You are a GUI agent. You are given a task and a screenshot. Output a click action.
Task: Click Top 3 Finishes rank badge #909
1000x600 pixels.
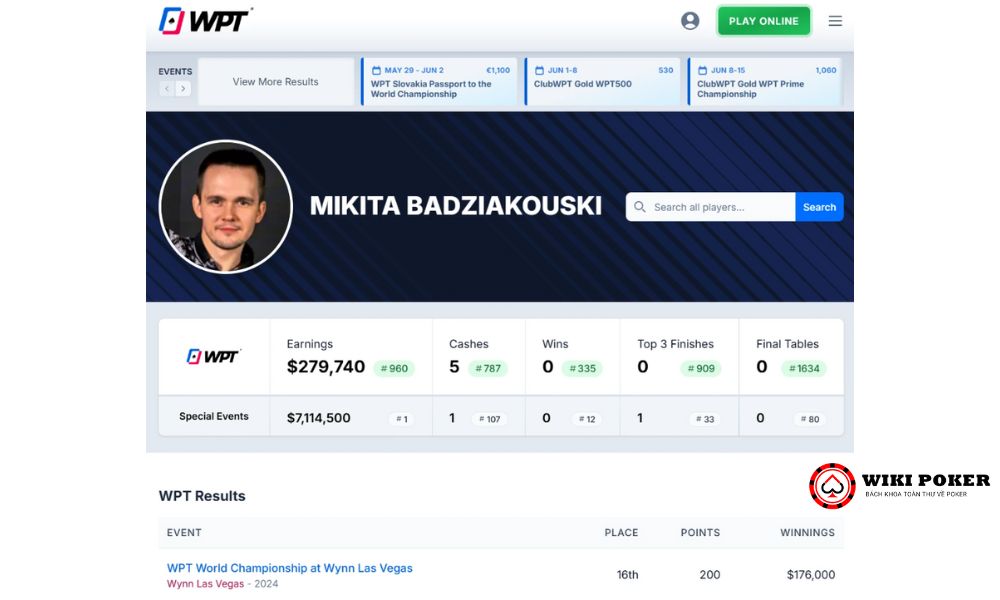(x=700, y=368)
